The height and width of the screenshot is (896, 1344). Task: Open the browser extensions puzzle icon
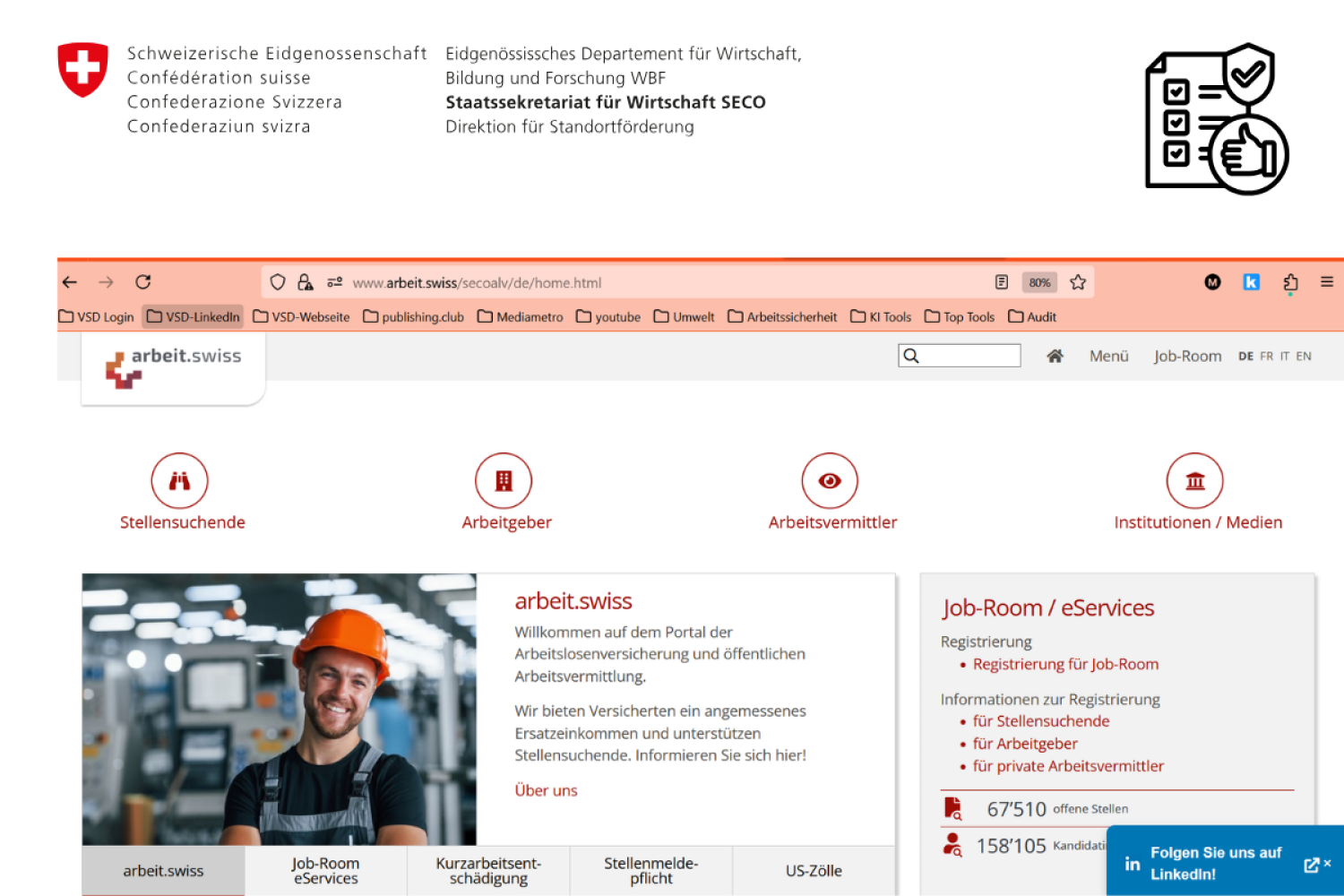[x=1290, y=282]
